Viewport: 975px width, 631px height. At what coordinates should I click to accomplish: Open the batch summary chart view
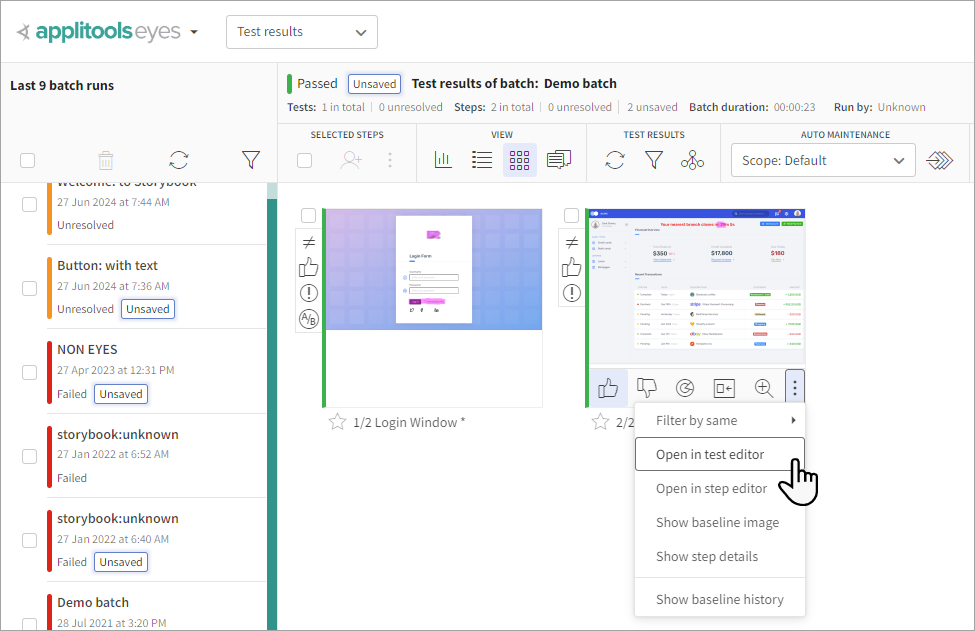(x=443, y=159)
